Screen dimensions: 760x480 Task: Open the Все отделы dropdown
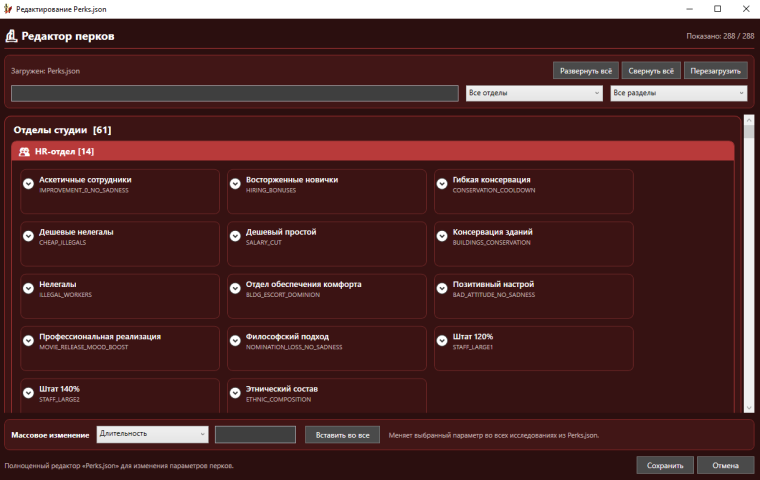click(534, 93)
